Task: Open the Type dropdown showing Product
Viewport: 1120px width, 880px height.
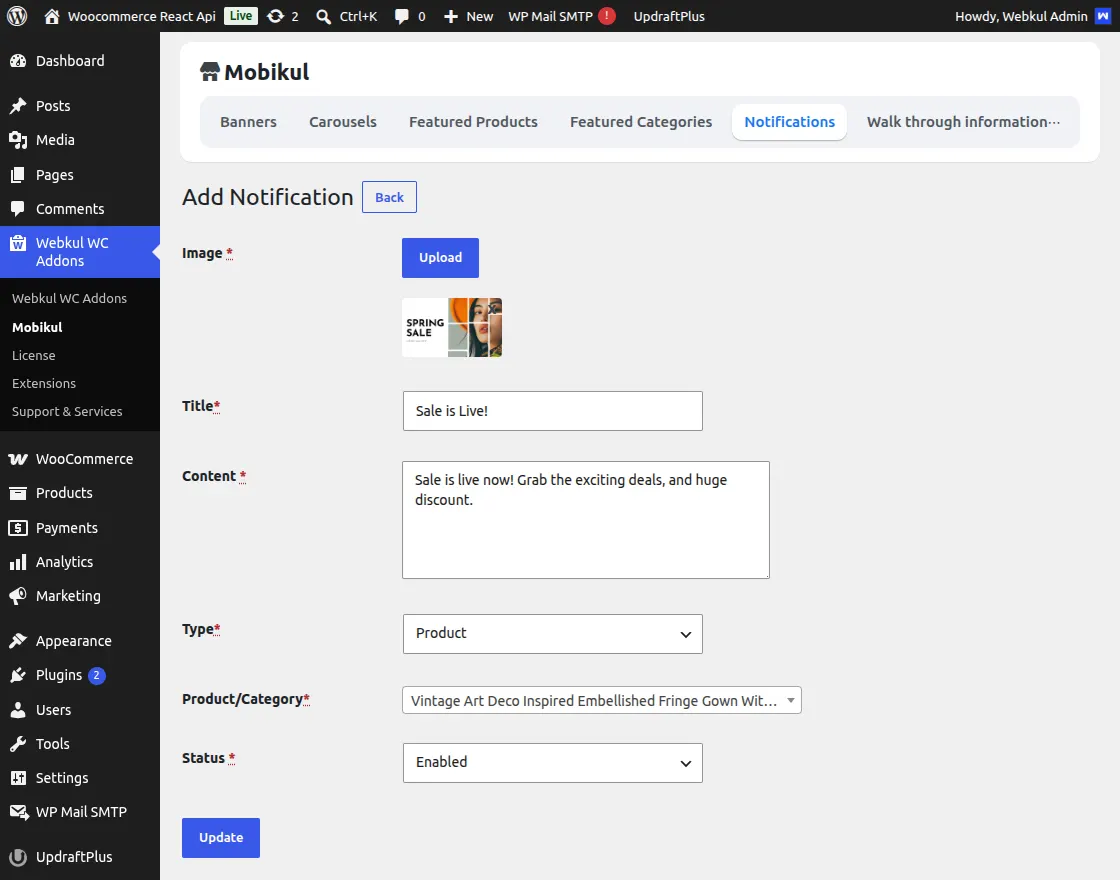Action: pos(552,634)
